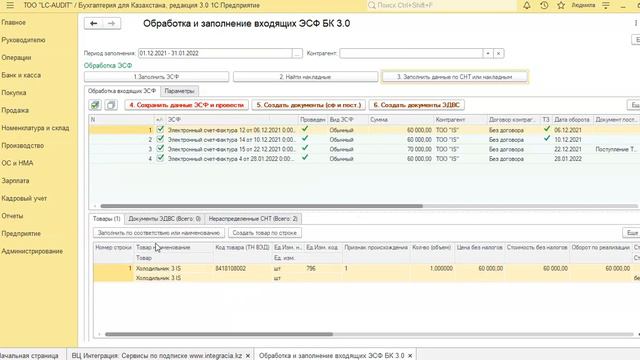Click Сумма column header
This screenshot has width=640, height=360.
[x=401, y=120]
